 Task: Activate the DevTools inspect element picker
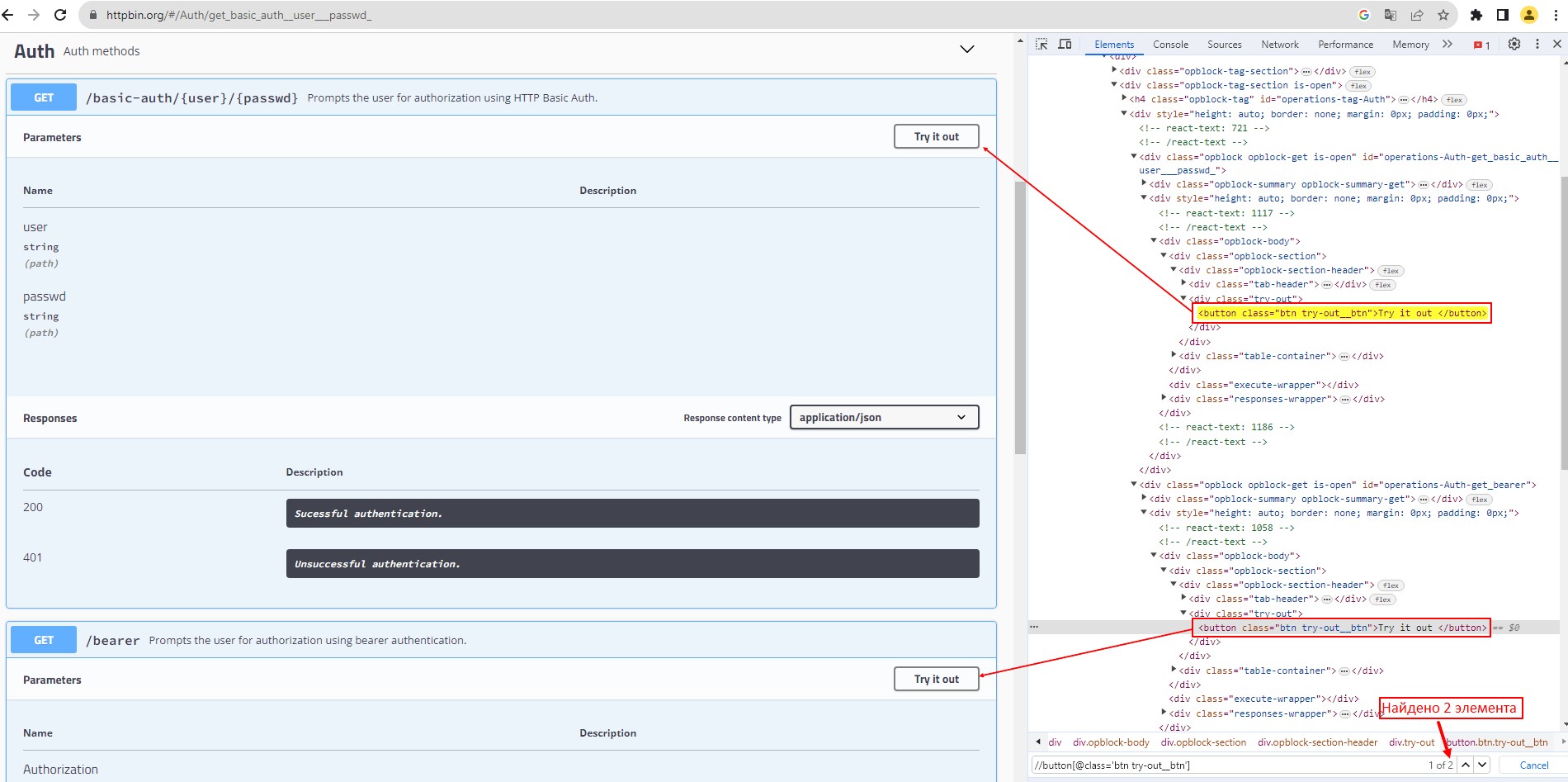tap(1041, 44)
